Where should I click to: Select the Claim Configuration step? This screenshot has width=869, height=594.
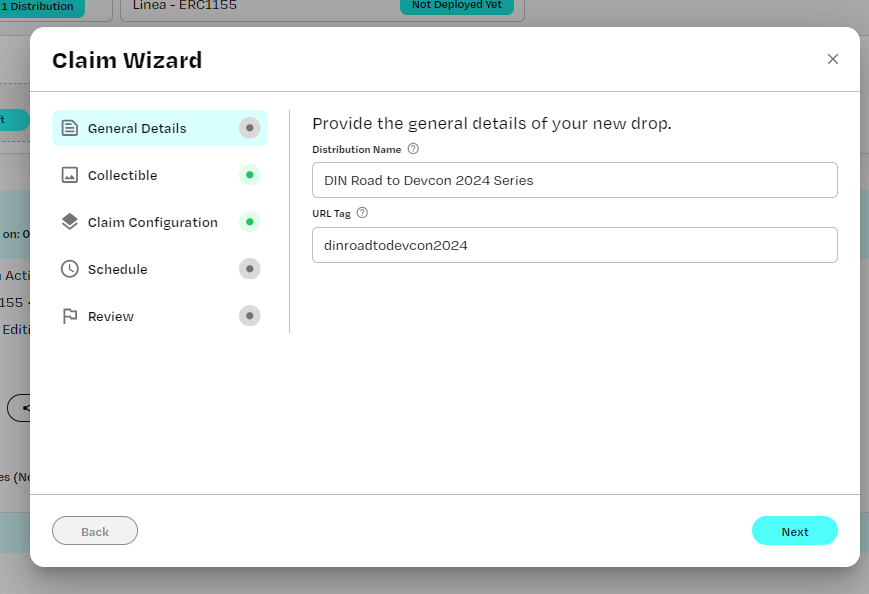(160, 222)
